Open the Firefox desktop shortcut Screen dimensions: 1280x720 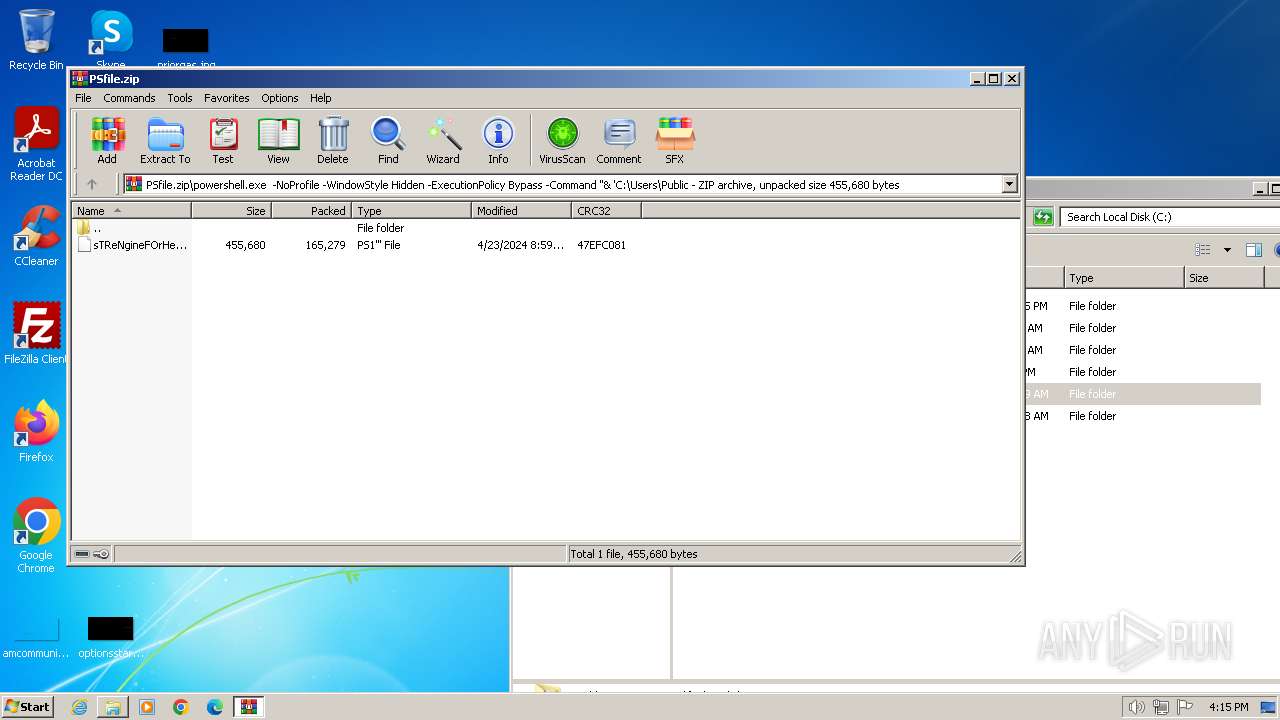tap(36, 431)
